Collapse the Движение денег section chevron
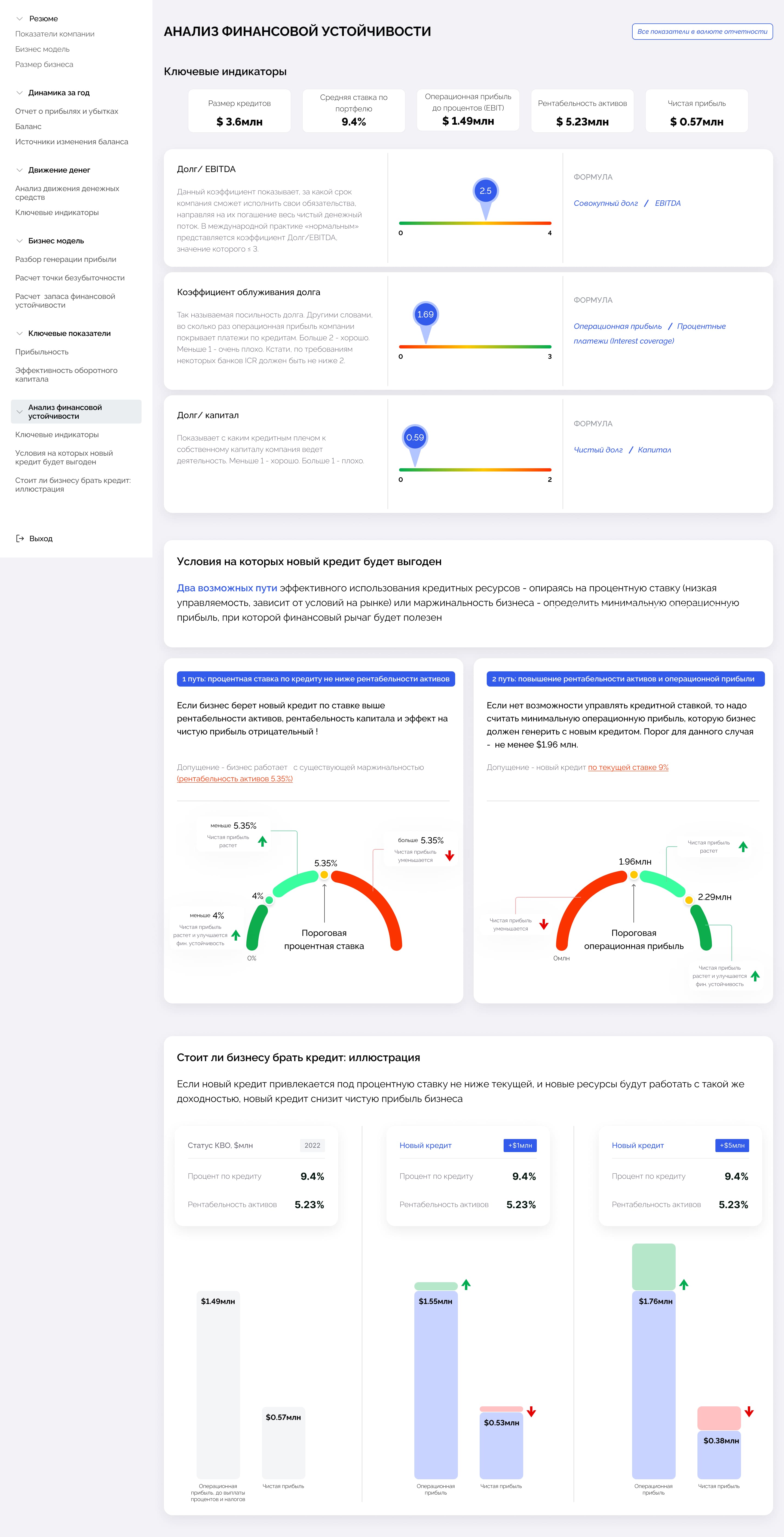The height and width of the screenshot is (1537, 784). (20, 170)
